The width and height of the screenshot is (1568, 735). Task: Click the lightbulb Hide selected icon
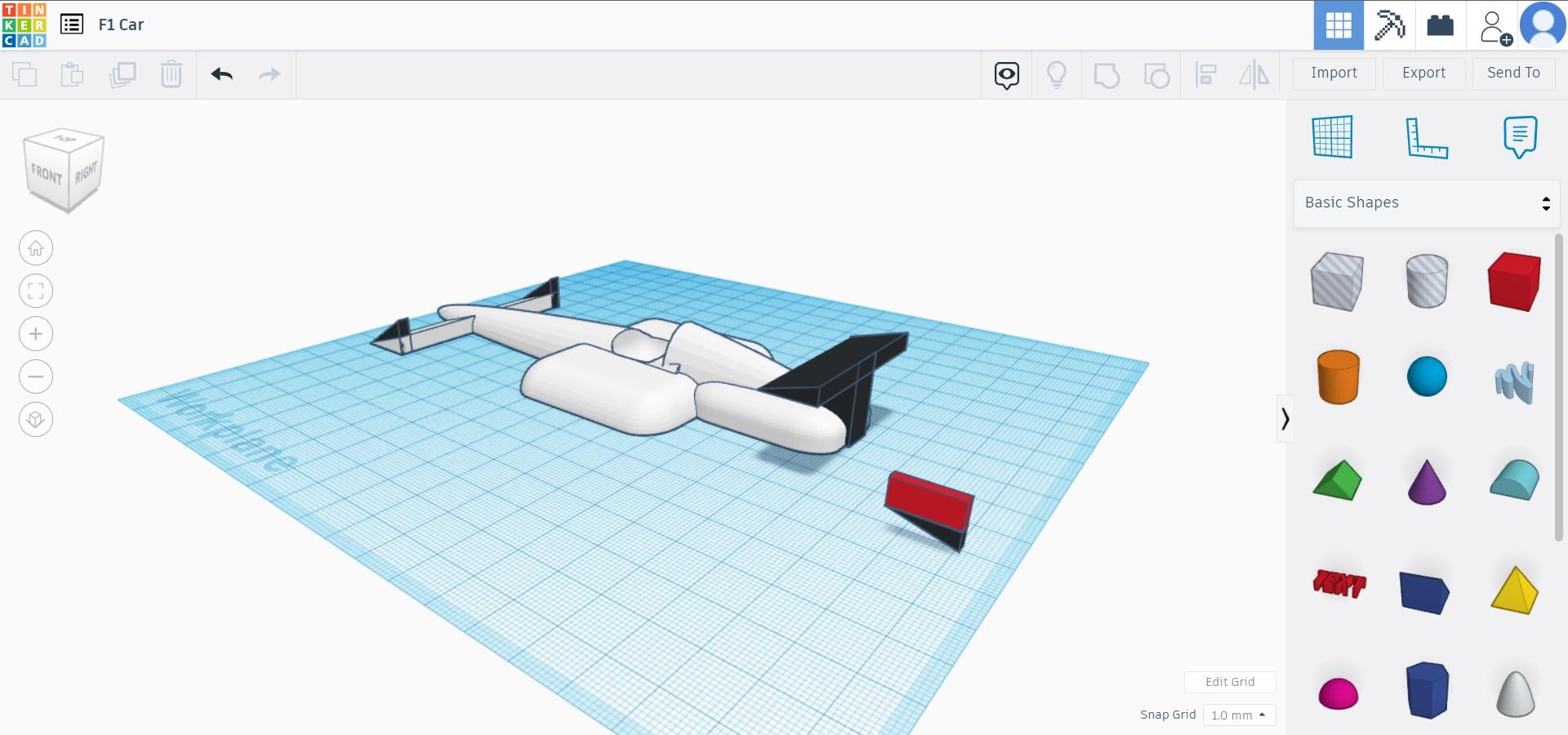pyautogui.click(x=1057, y=75)
